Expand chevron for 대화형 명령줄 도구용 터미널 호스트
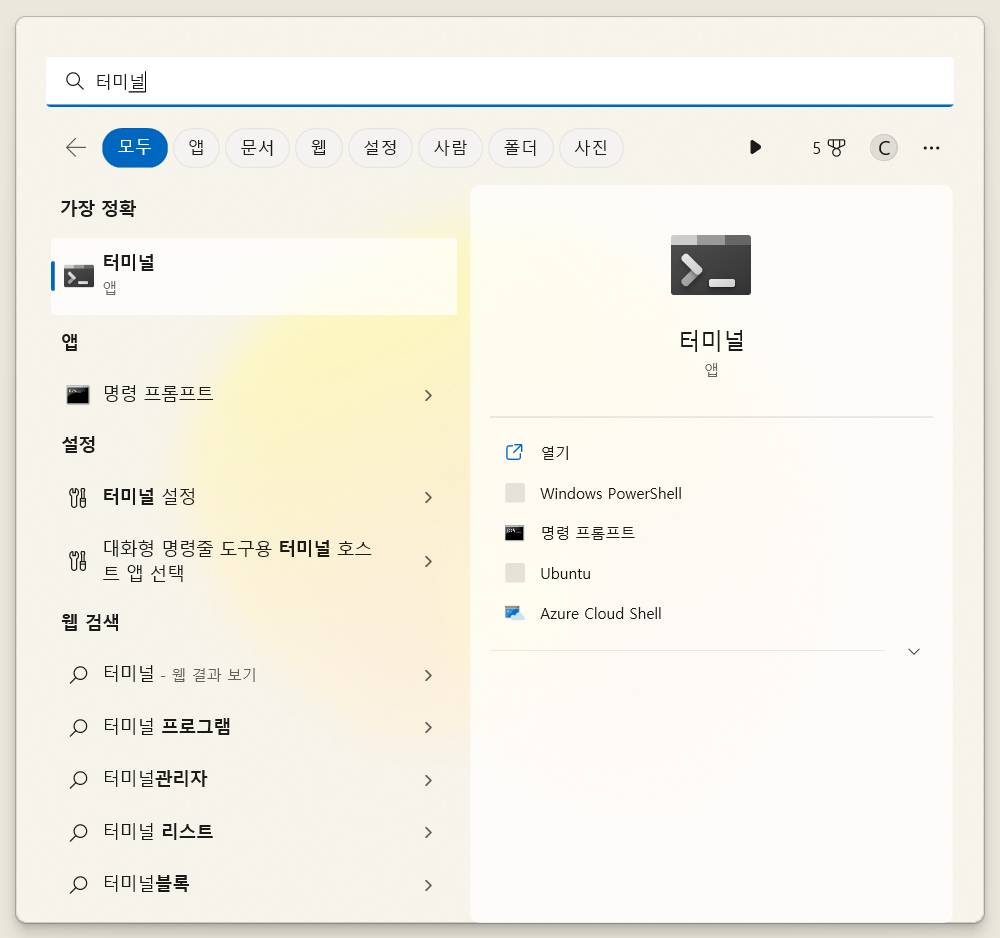The image size is (1000, 938). [429, 561]
